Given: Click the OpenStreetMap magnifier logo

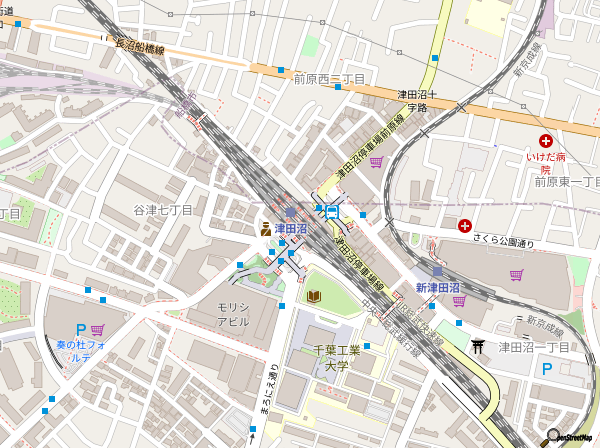Looking at the screenshot, I should point(549,436).
